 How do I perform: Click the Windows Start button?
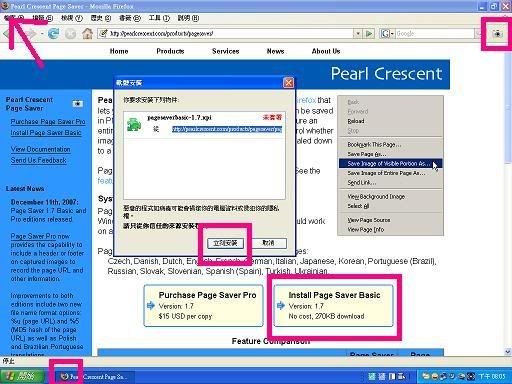[x=22, y=377]
